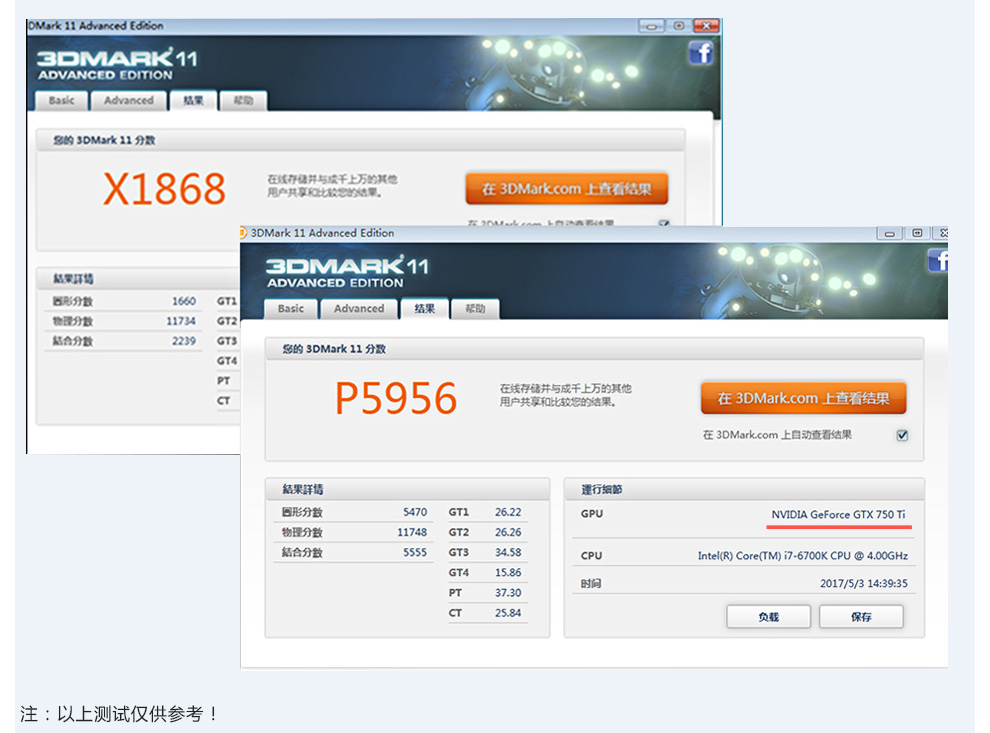Screen dimensions: 990x733
Task: Click the combined score value 5555
Action: coord(415,552)
